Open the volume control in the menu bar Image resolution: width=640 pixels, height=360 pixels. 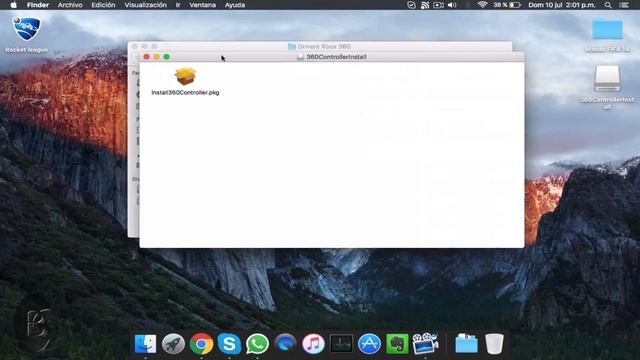tap(452, 5)
